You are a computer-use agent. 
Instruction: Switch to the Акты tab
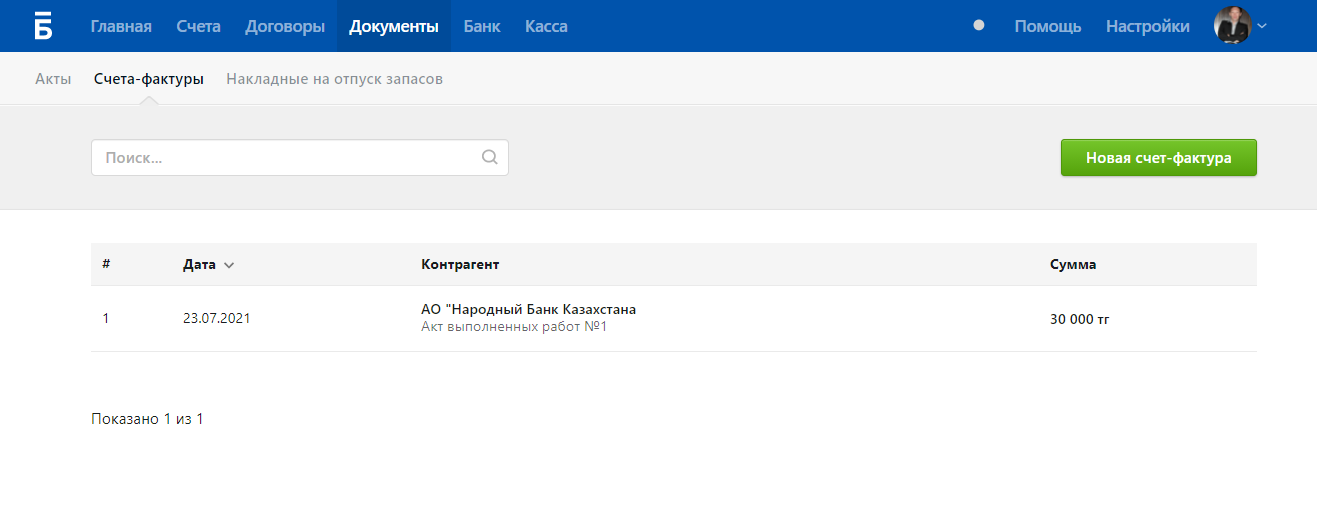(53, 79)
